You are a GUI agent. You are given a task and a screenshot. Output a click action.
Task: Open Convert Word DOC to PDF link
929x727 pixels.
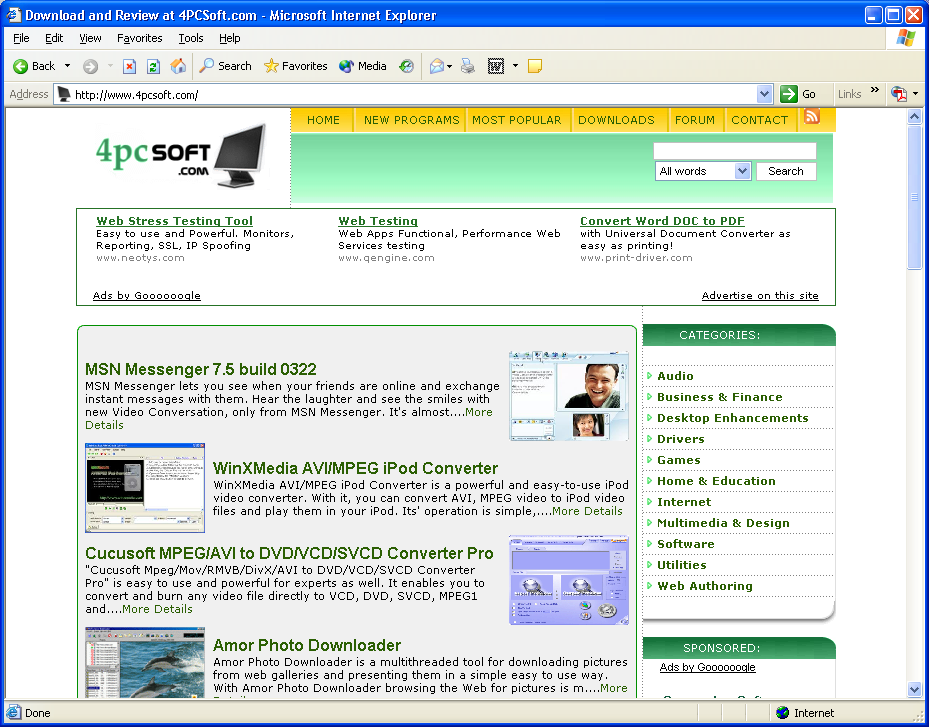pos(662,221)
